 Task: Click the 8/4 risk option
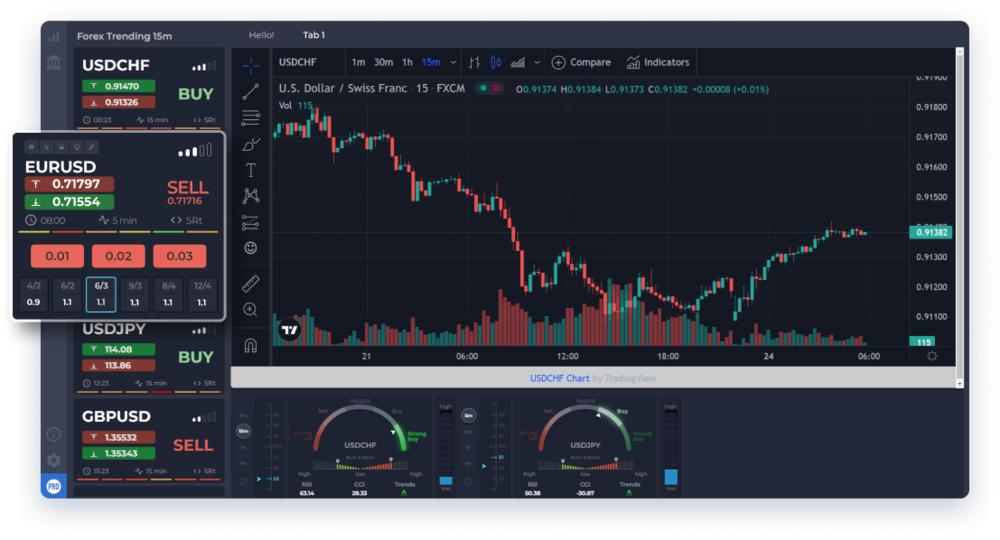(x=168, y=294)
